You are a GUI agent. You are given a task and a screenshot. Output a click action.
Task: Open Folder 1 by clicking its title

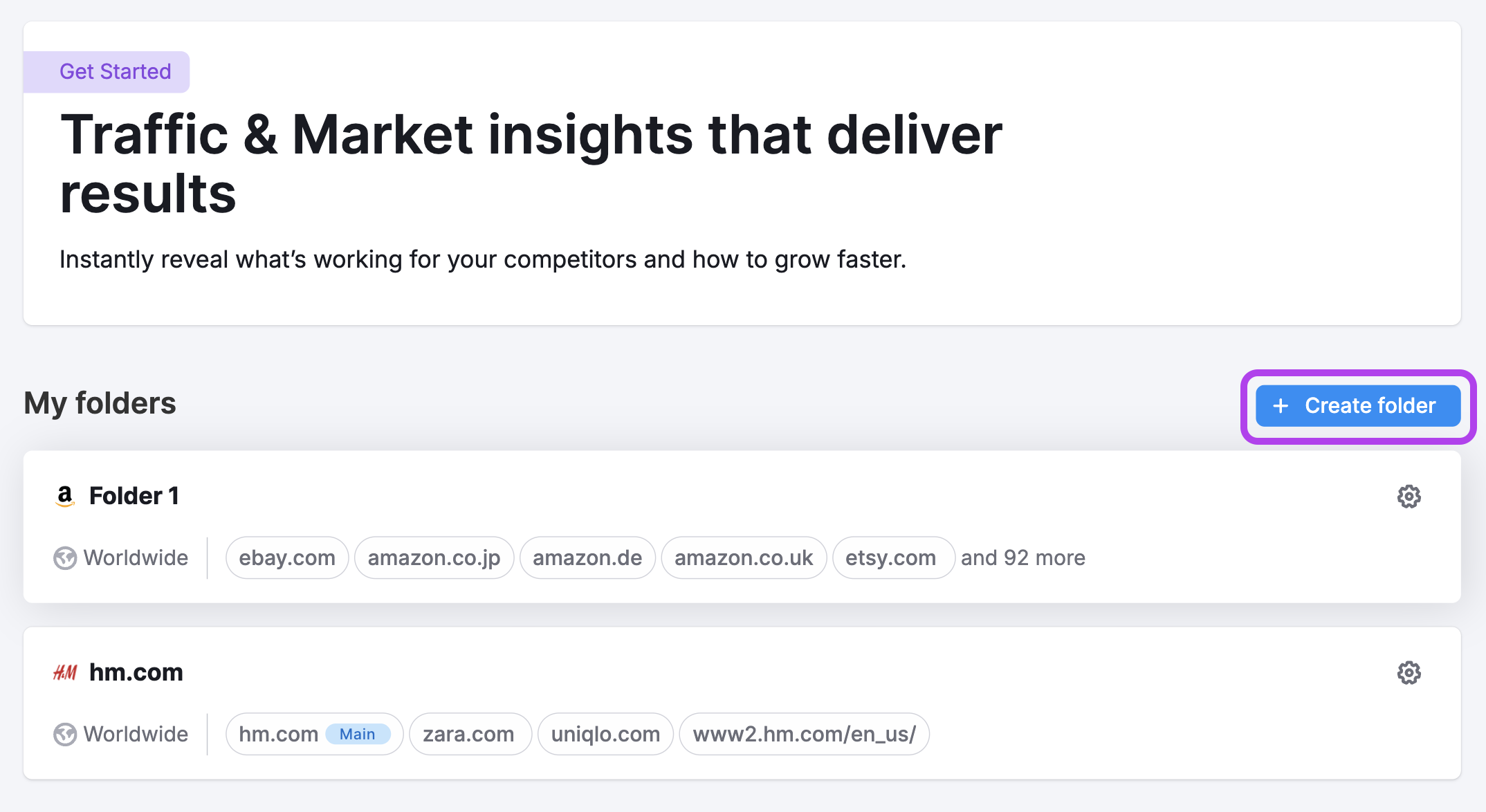[135, 495]
